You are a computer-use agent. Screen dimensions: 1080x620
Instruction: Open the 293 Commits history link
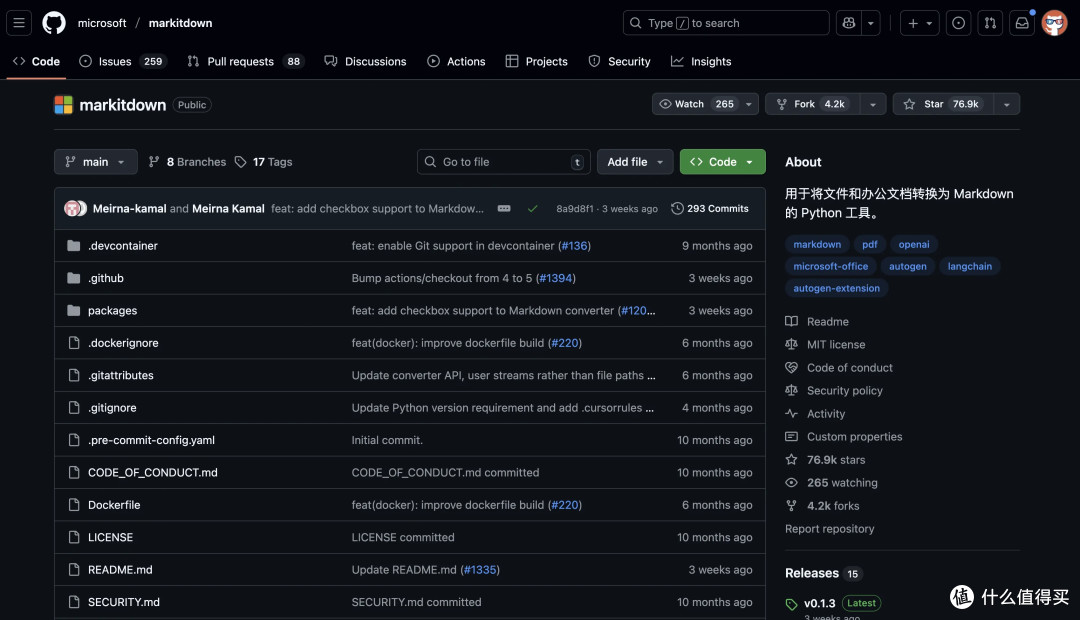710,209
